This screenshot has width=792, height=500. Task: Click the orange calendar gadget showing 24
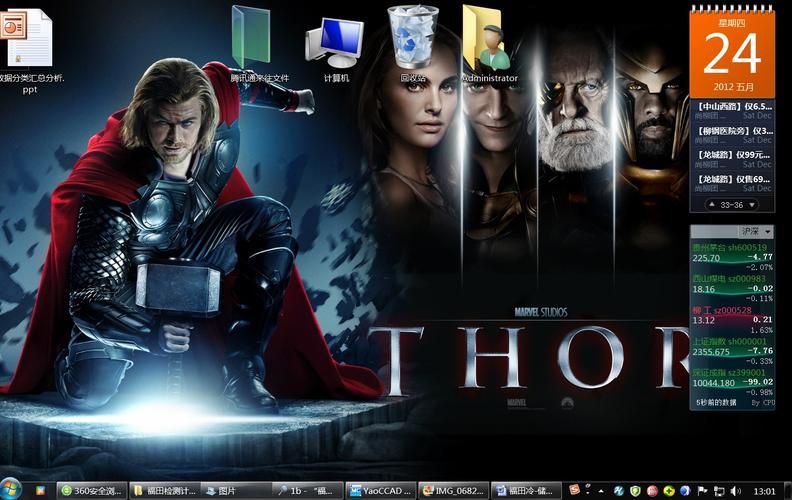(732, 52)
